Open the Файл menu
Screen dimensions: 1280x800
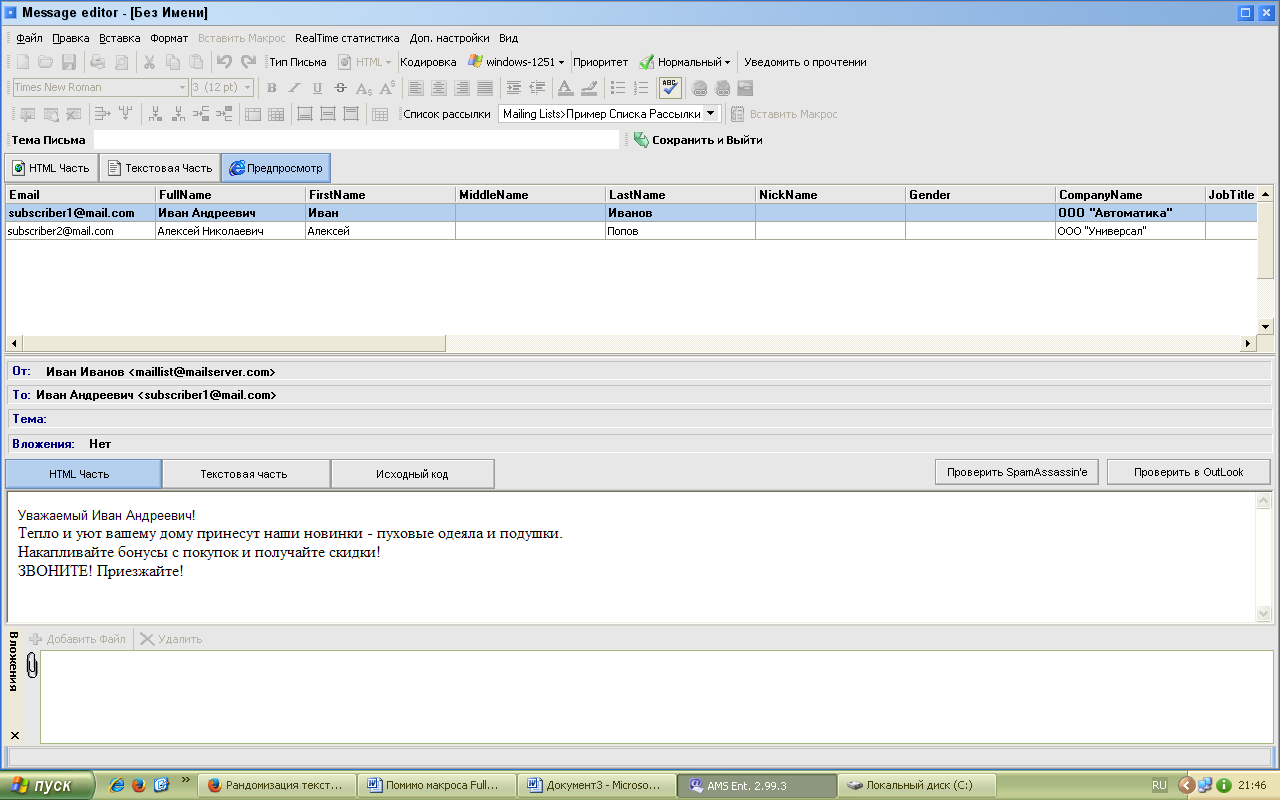coord(29,38)
